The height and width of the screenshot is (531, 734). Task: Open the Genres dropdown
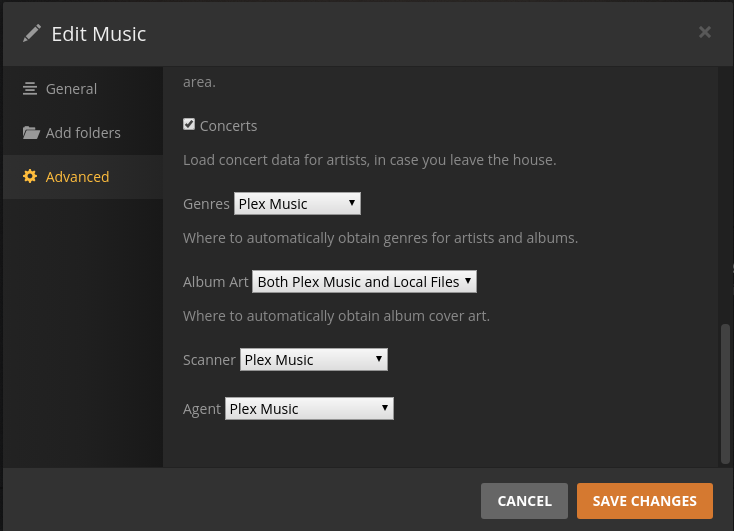click(x=297, y=204)
